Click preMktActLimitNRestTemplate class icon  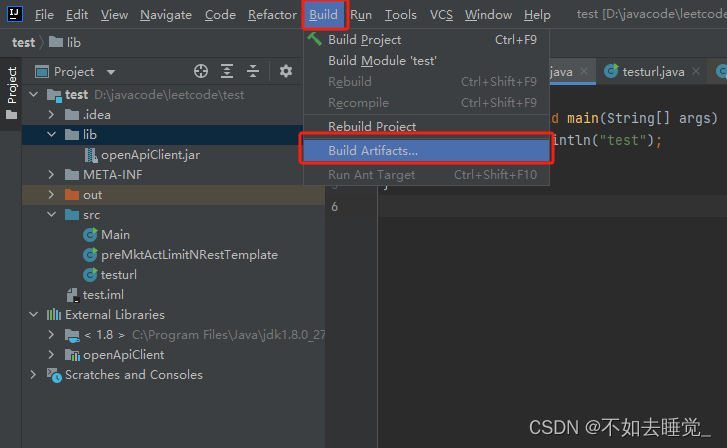(x=90, y=255)
